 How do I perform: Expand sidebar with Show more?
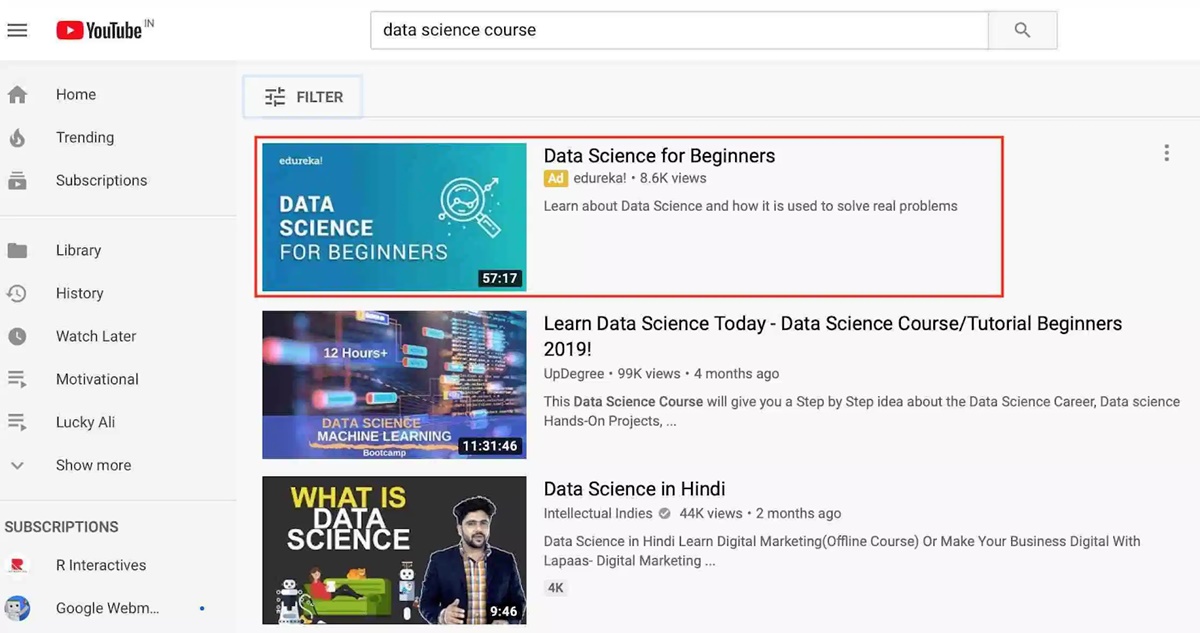pyautogui.click(x=93, y=465)
